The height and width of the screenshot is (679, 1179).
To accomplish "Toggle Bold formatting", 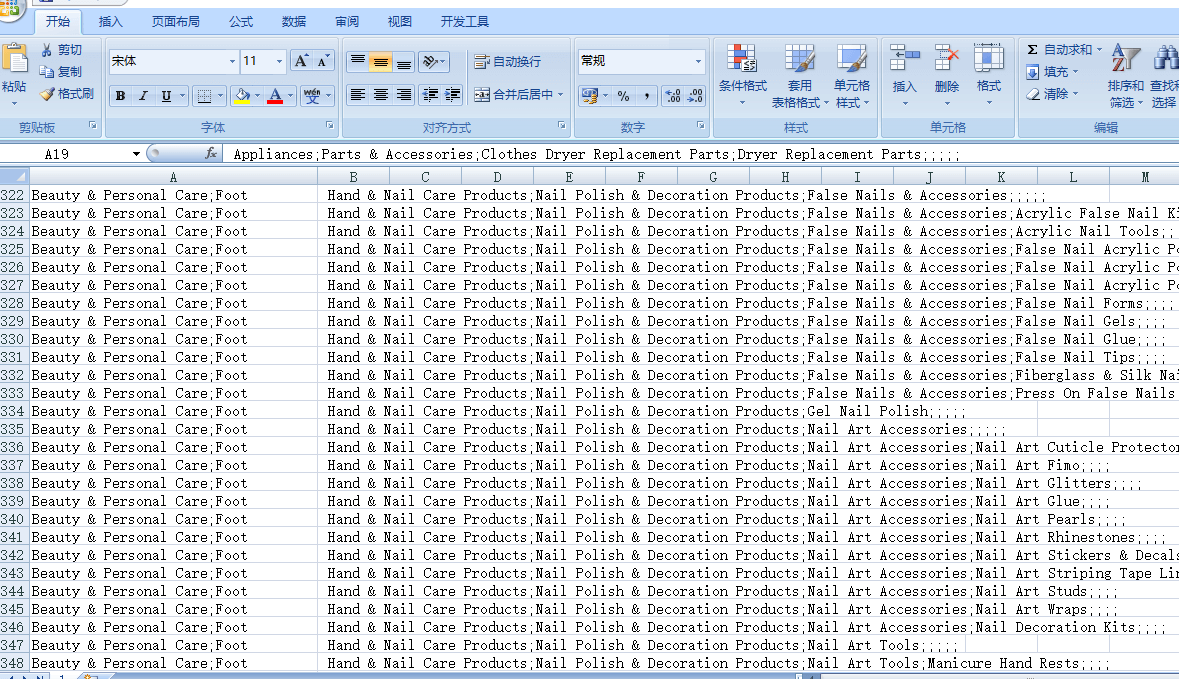I will 120,96.
